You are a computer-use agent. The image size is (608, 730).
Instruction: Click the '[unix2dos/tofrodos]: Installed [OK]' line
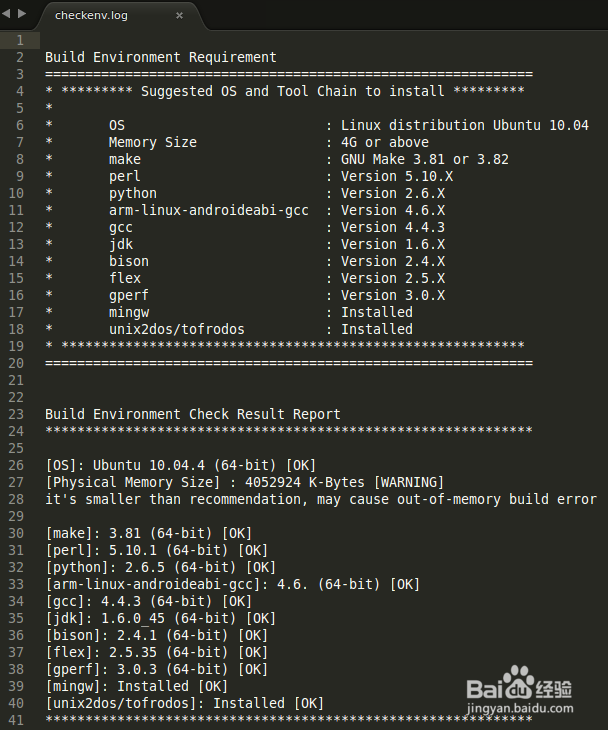tap(184, 703)
